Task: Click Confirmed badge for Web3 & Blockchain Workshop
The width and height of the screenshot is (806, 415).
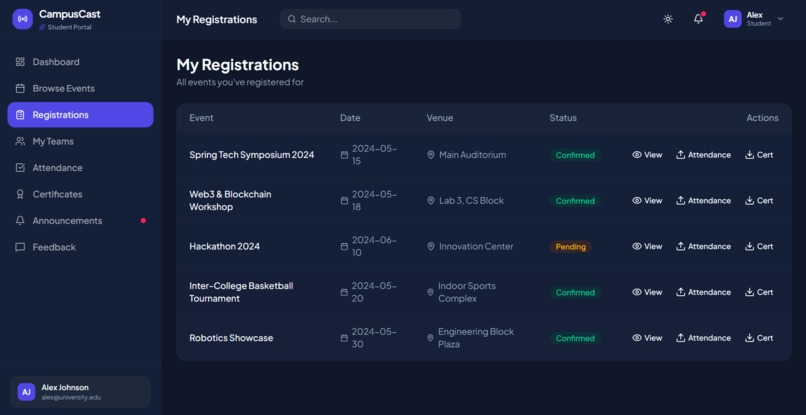Action: (575, 201)
